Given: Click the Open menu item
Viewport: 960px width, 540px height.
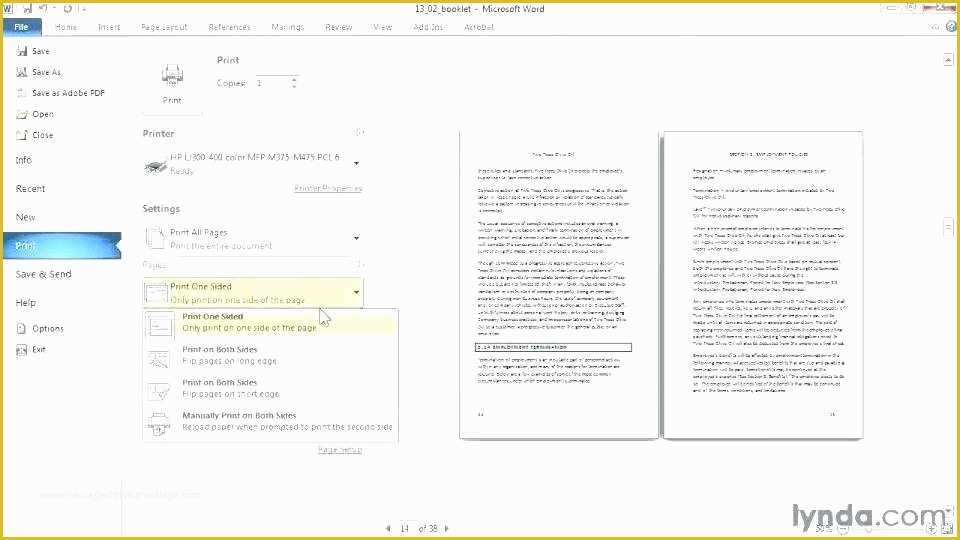Looking at the screenshot, I should click(x=36, y=114).
